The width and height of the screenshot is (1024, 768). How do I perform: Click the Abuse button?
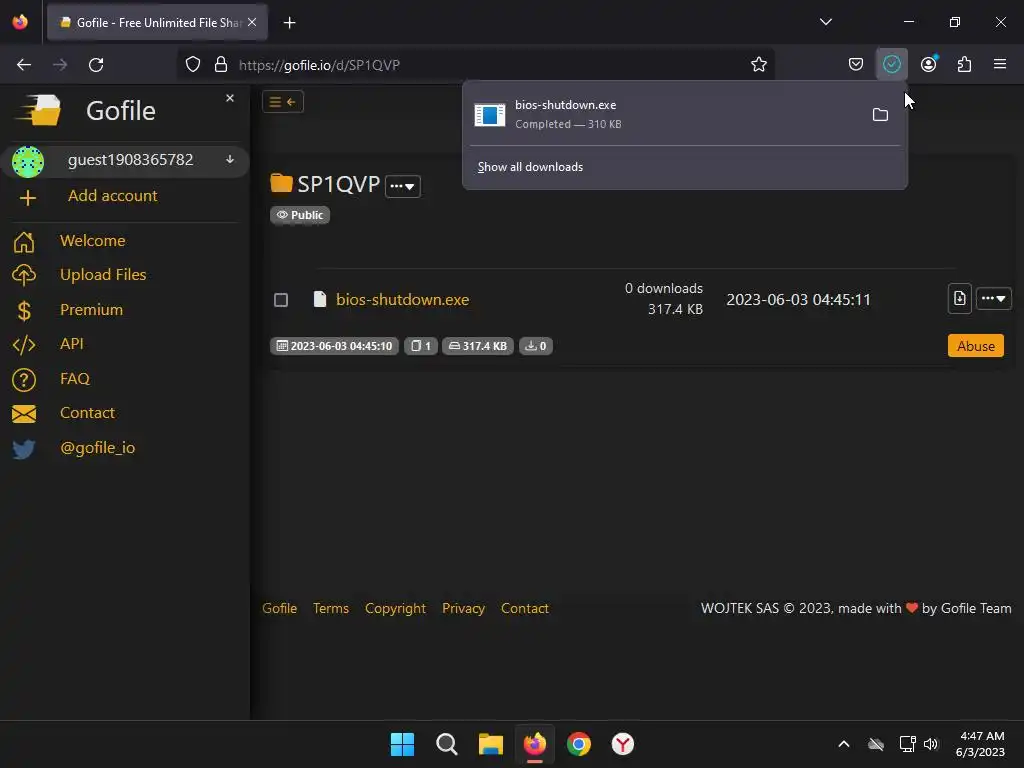pos(976,346)
